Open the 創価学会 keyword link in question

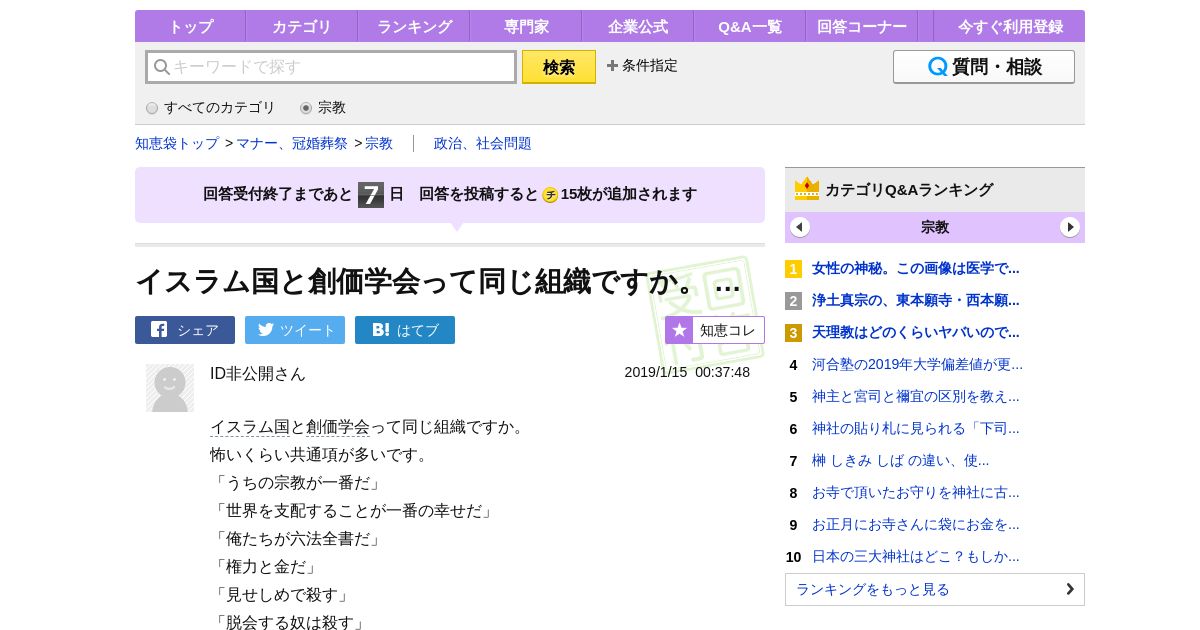tap(338, 427)
